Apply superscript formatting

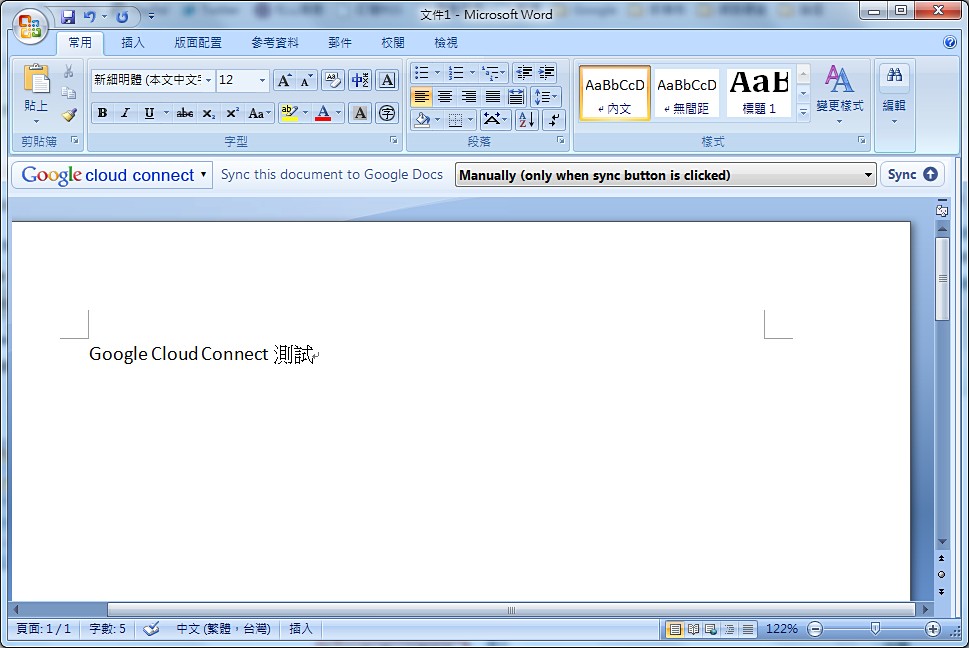232,113
